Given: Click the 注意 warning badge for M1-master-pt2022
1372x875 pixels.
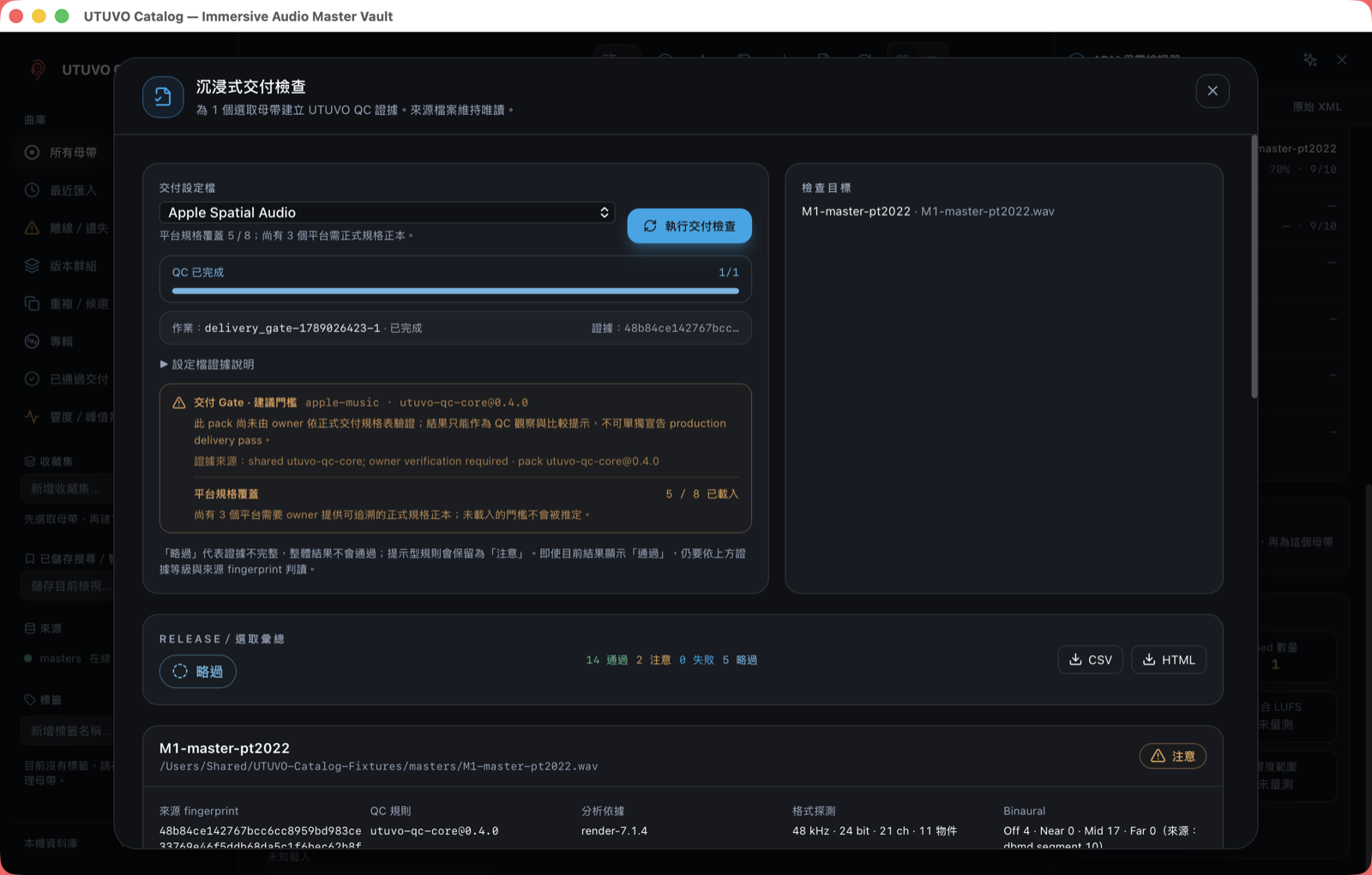Looking at the screenshot, I should (1172, 756).
